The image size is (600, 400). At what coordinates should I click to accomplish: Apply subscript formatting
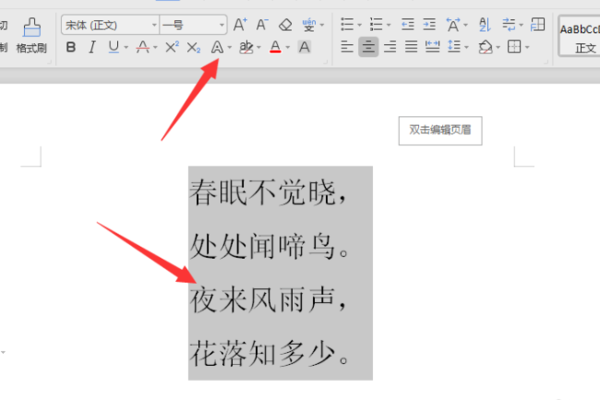[194, 47]
